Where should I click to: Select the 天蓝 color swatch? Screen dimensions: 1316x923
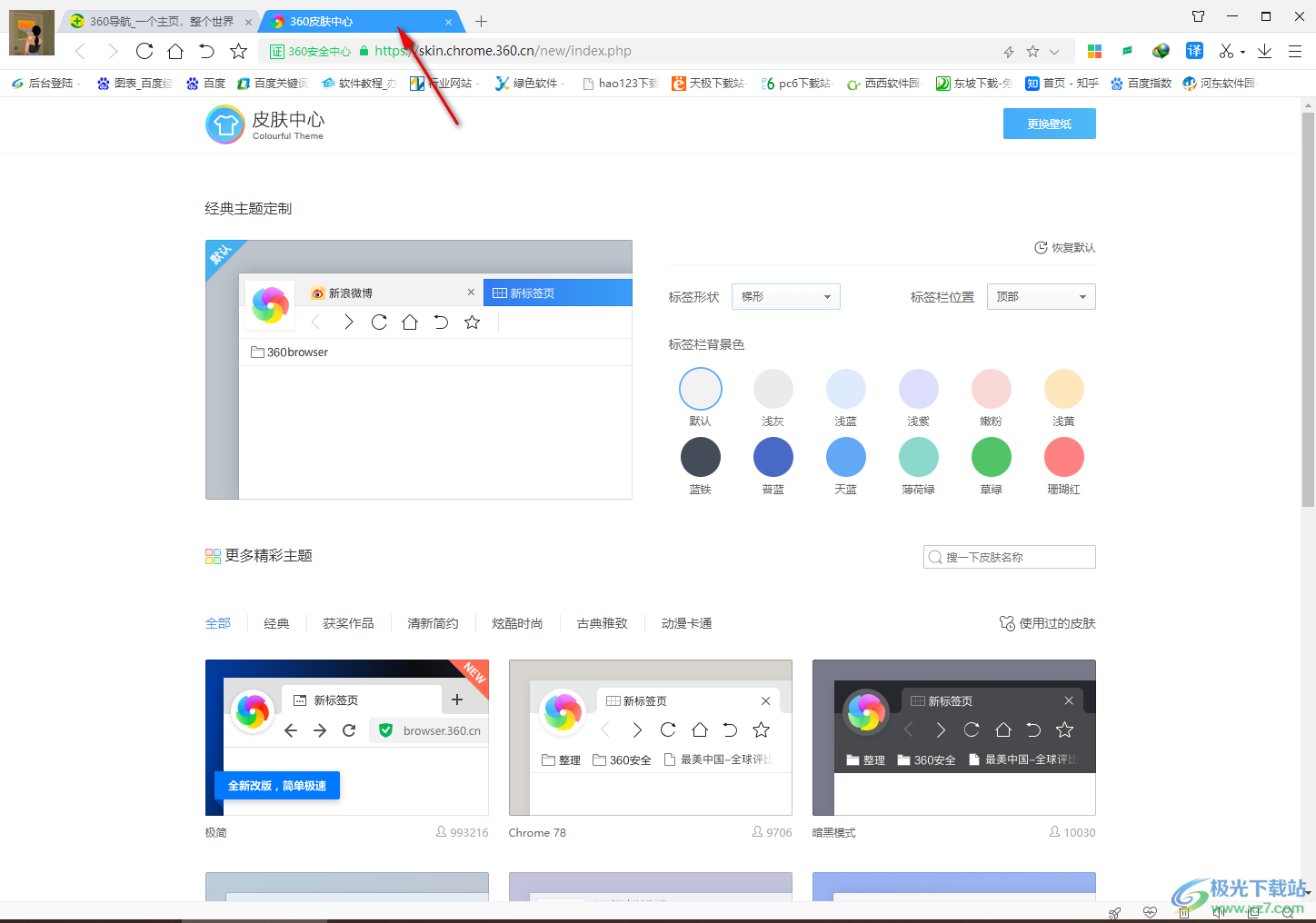click(845, 457)
